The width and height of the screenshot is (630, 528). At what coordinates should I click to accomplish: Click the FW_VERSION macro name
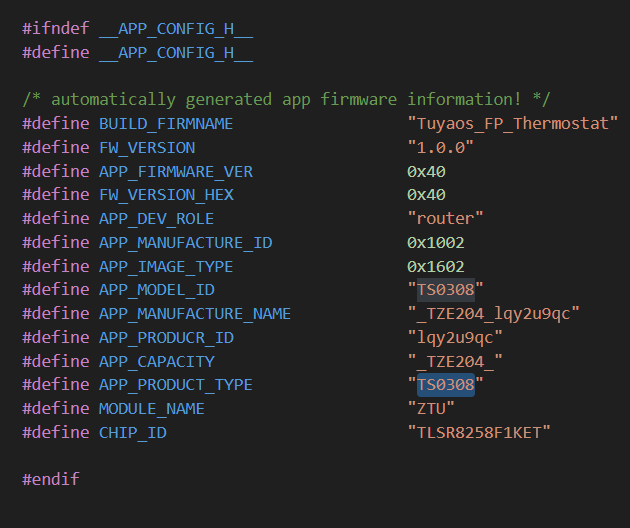[147, 147]
